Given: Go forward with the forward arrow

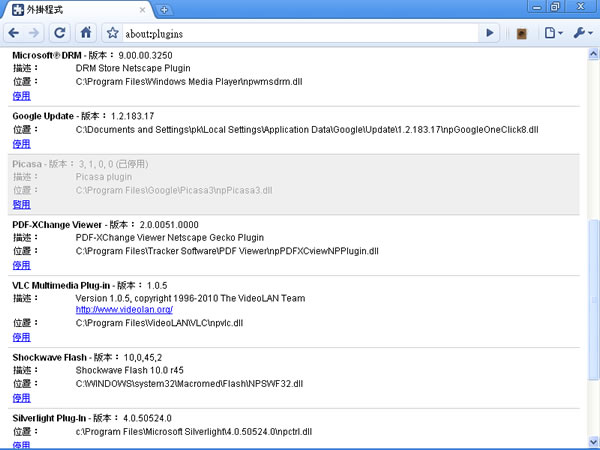Looking at the screenshot, I should pyautogui.click(x=34, y=33).
